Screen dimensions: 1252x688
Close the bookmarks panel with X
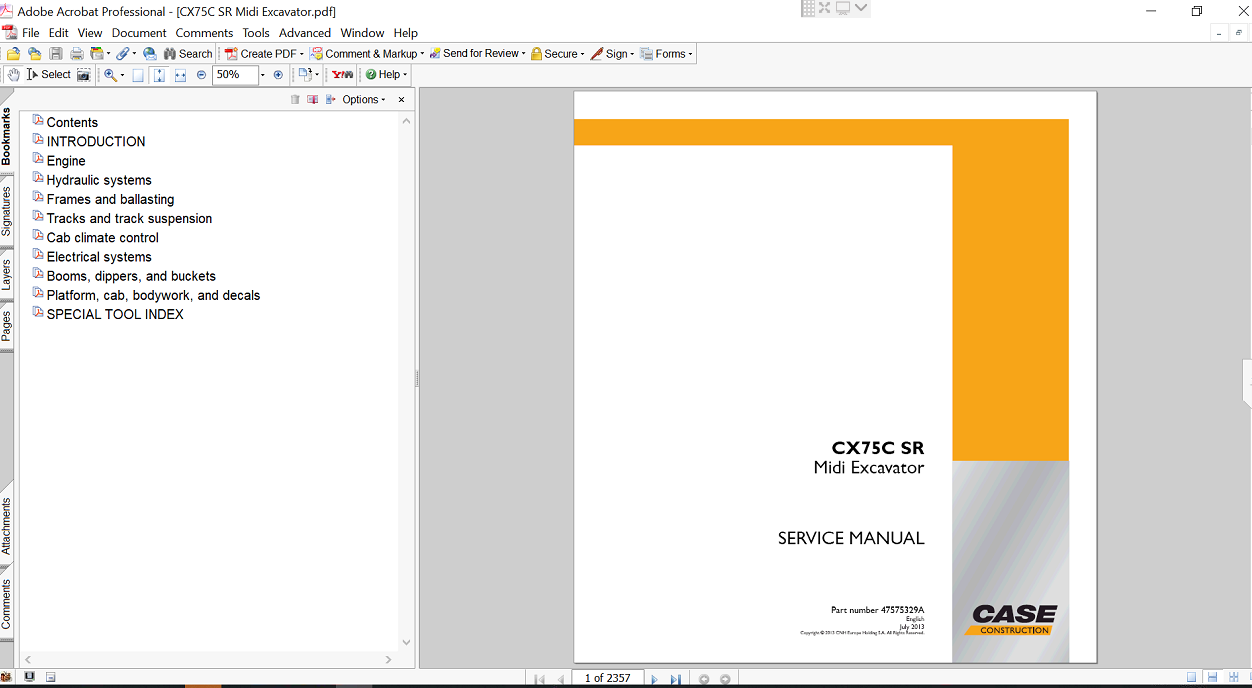(402, 100)
